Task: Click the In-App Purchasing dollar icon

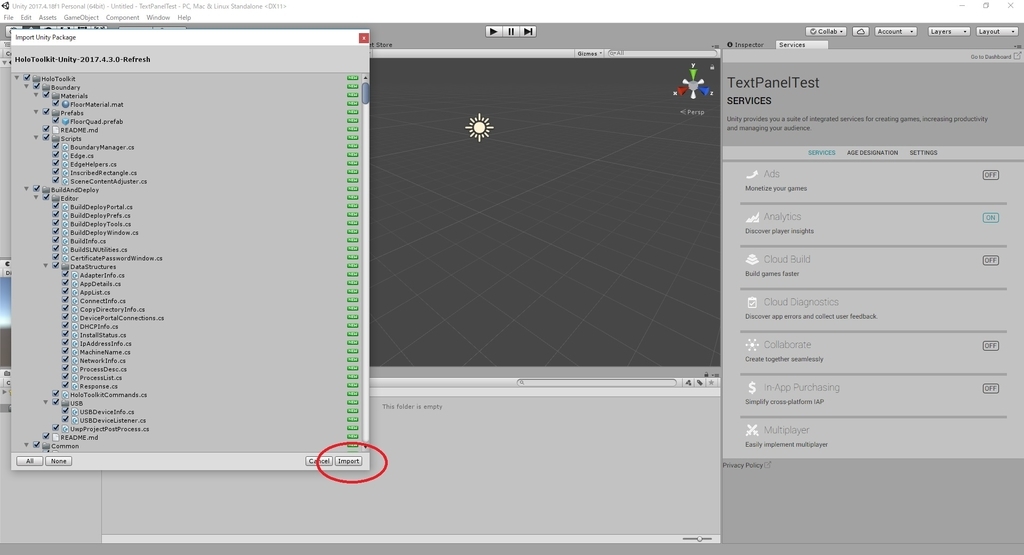Action: point(752,387)
